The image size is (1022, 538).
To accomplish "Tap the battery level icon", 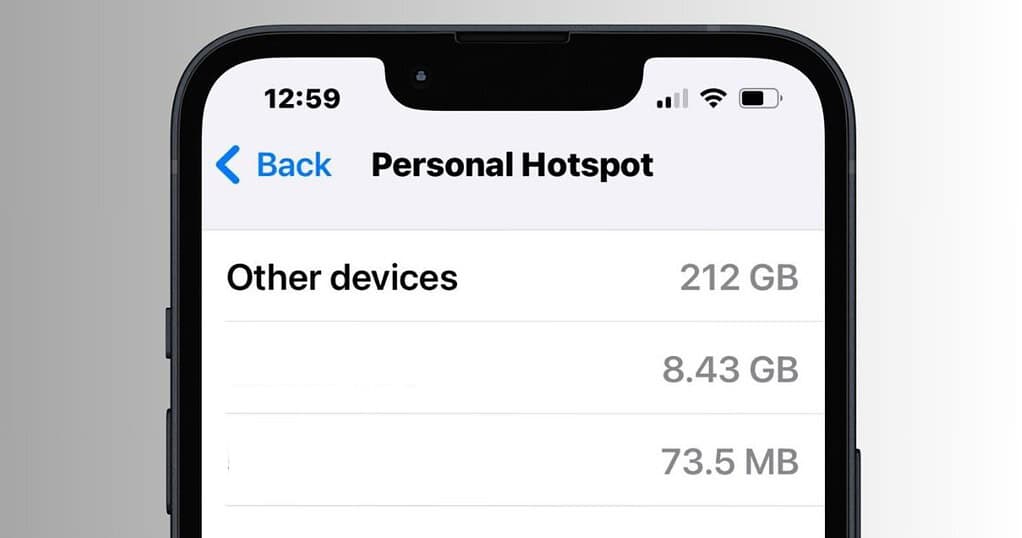I will tap(760, 98).
